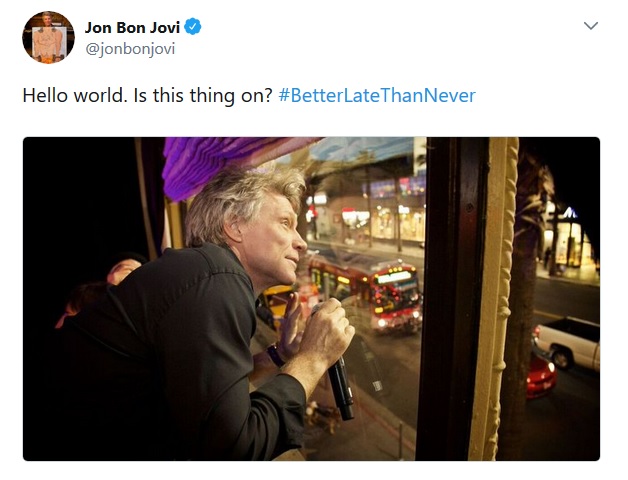Visit the @jonbonjovi handle
The width and height of the screenshot is (628, 480).
tap(130, 49)
